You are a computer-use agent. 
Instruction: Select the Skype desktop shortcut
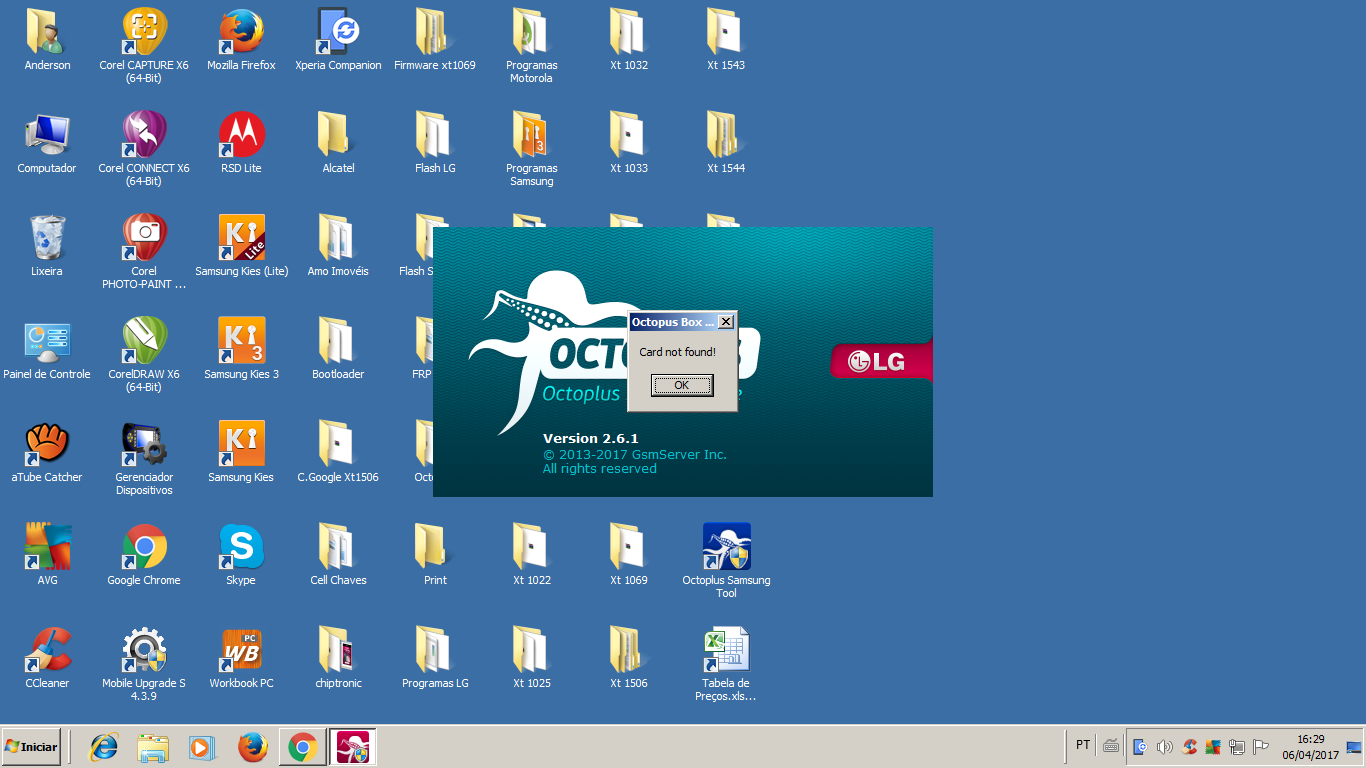coord(241,555)
